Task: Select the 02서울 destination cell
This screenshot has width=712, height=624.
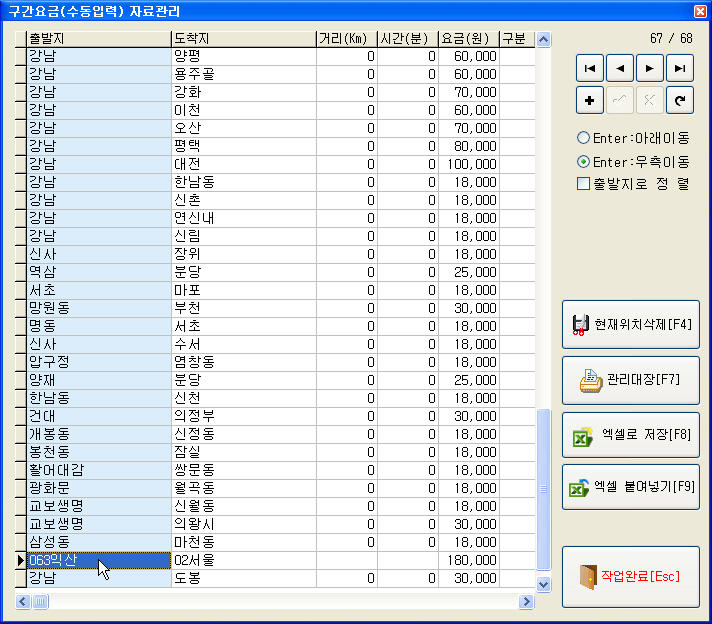Action: pos(244,560)
